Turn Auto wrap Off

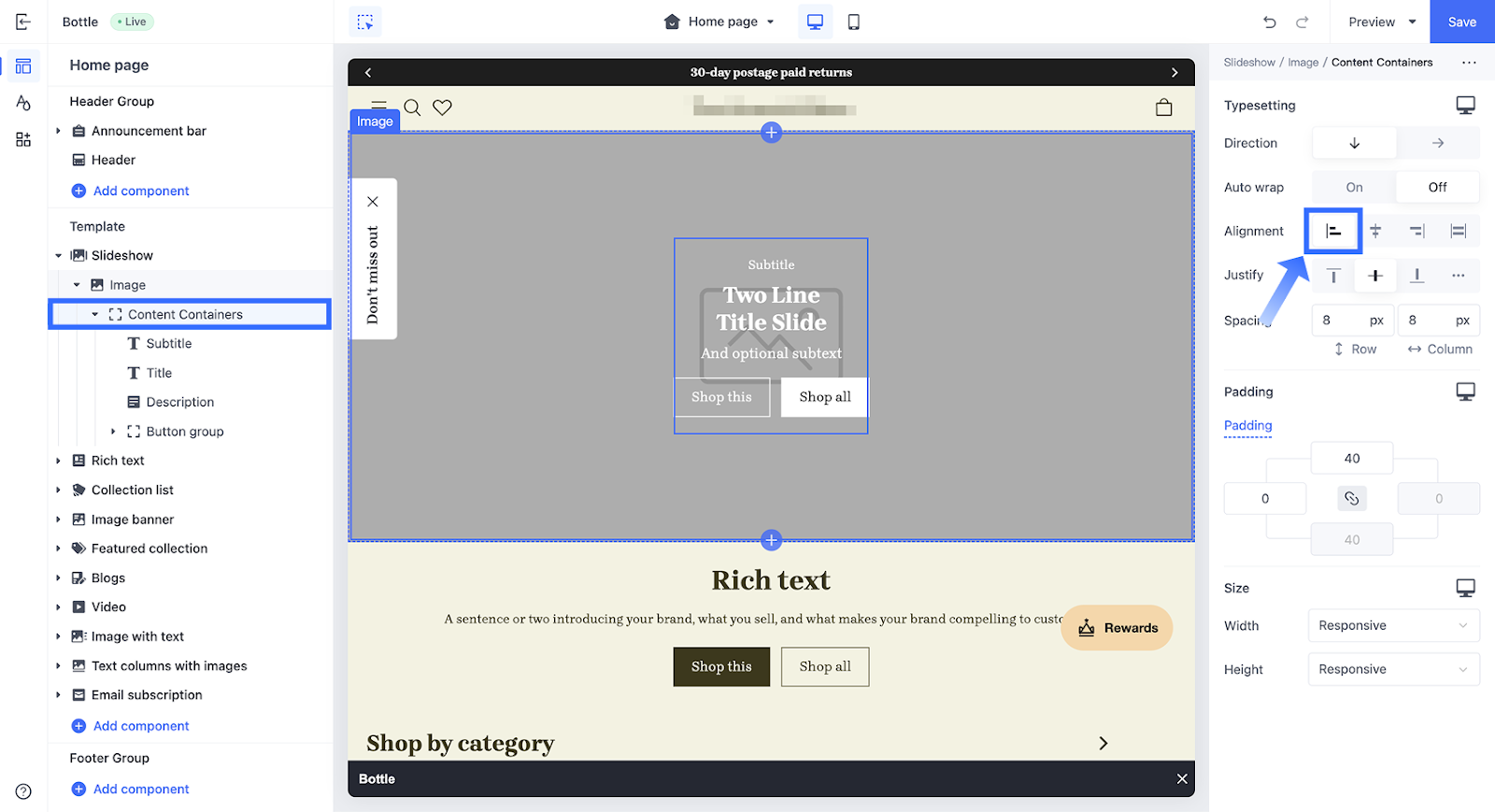[x=1438, y=187]
